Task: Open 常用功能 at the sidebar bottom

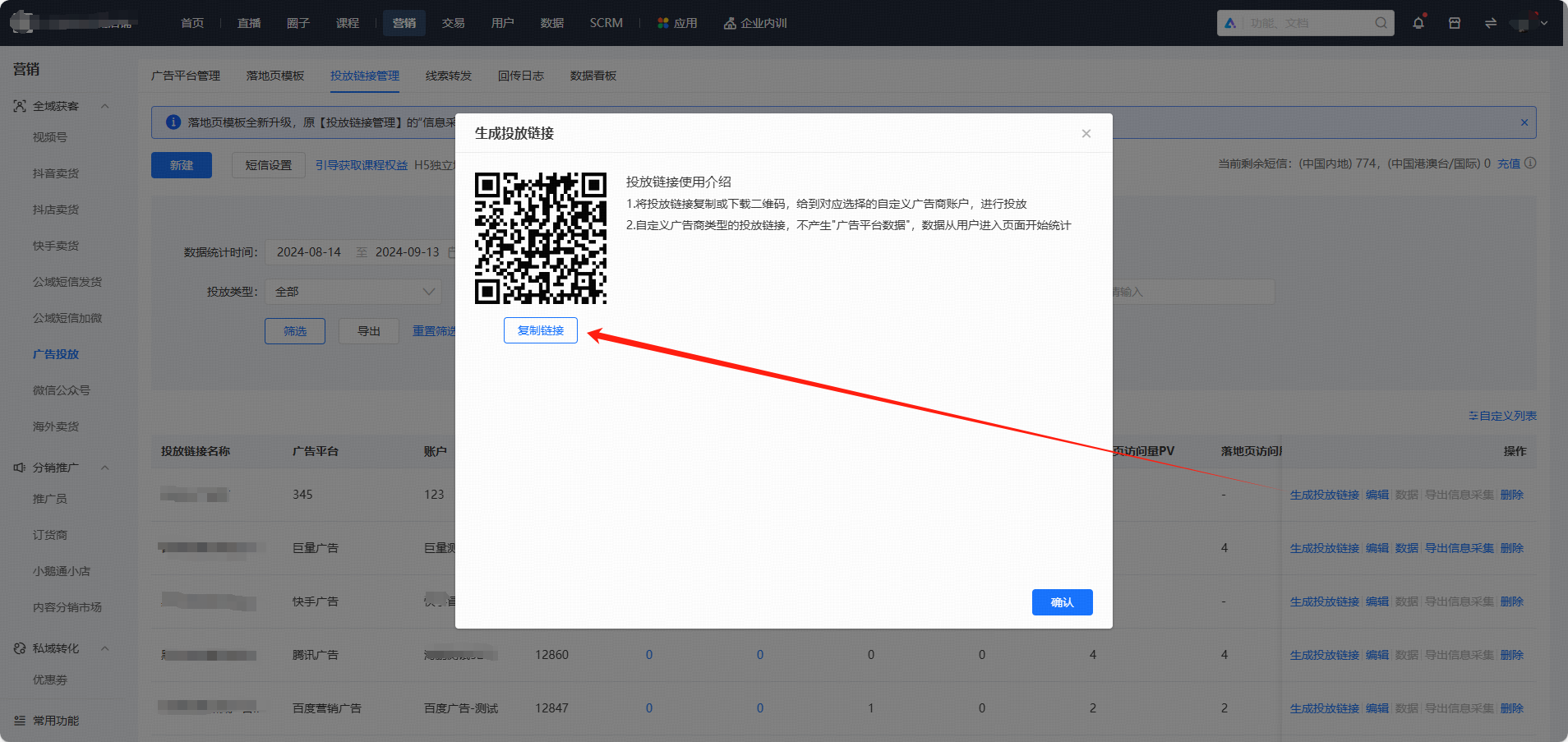Action: coord(56,721)
